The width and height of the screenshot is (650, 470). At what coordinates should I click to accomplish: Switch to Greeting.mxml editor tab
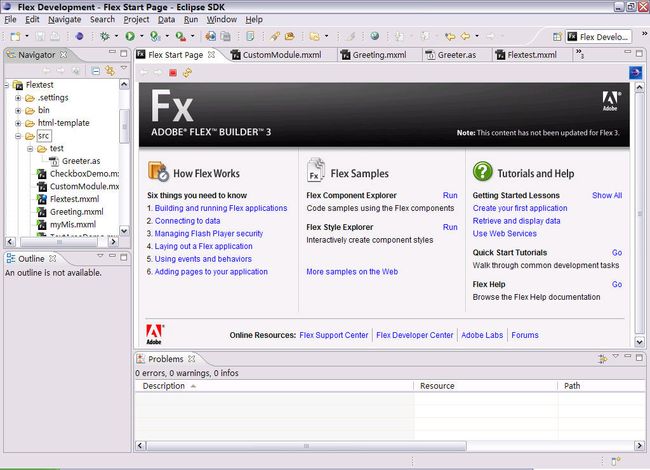point(379,55)
